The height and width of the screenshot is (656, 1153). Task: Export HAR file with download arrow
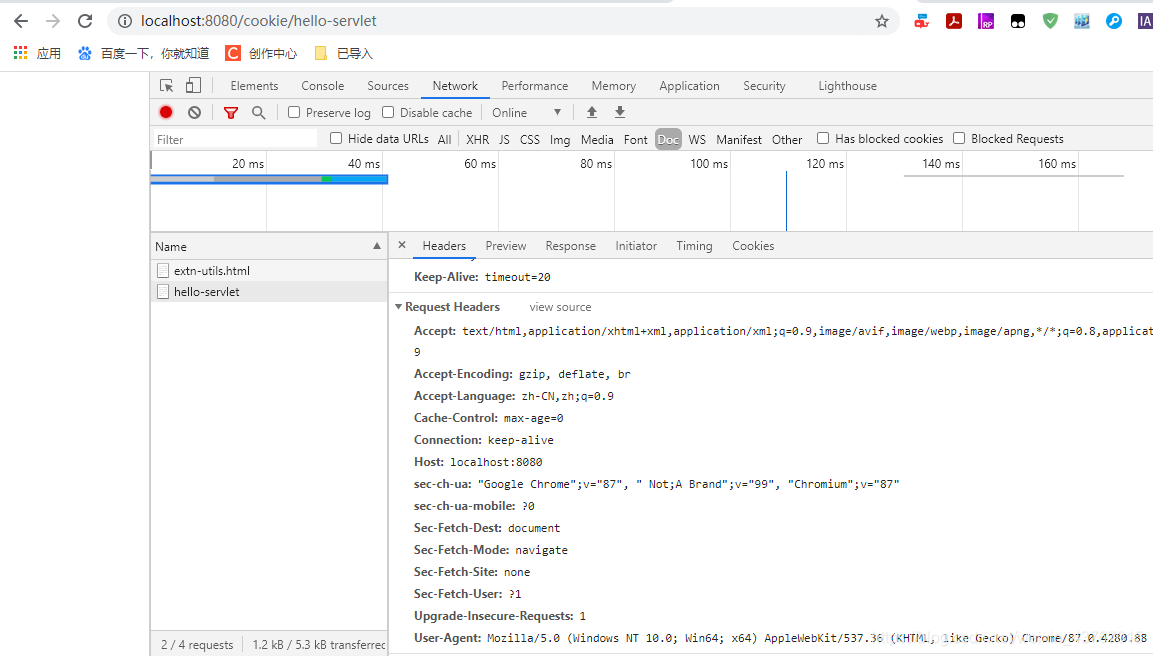click(620, 113)
